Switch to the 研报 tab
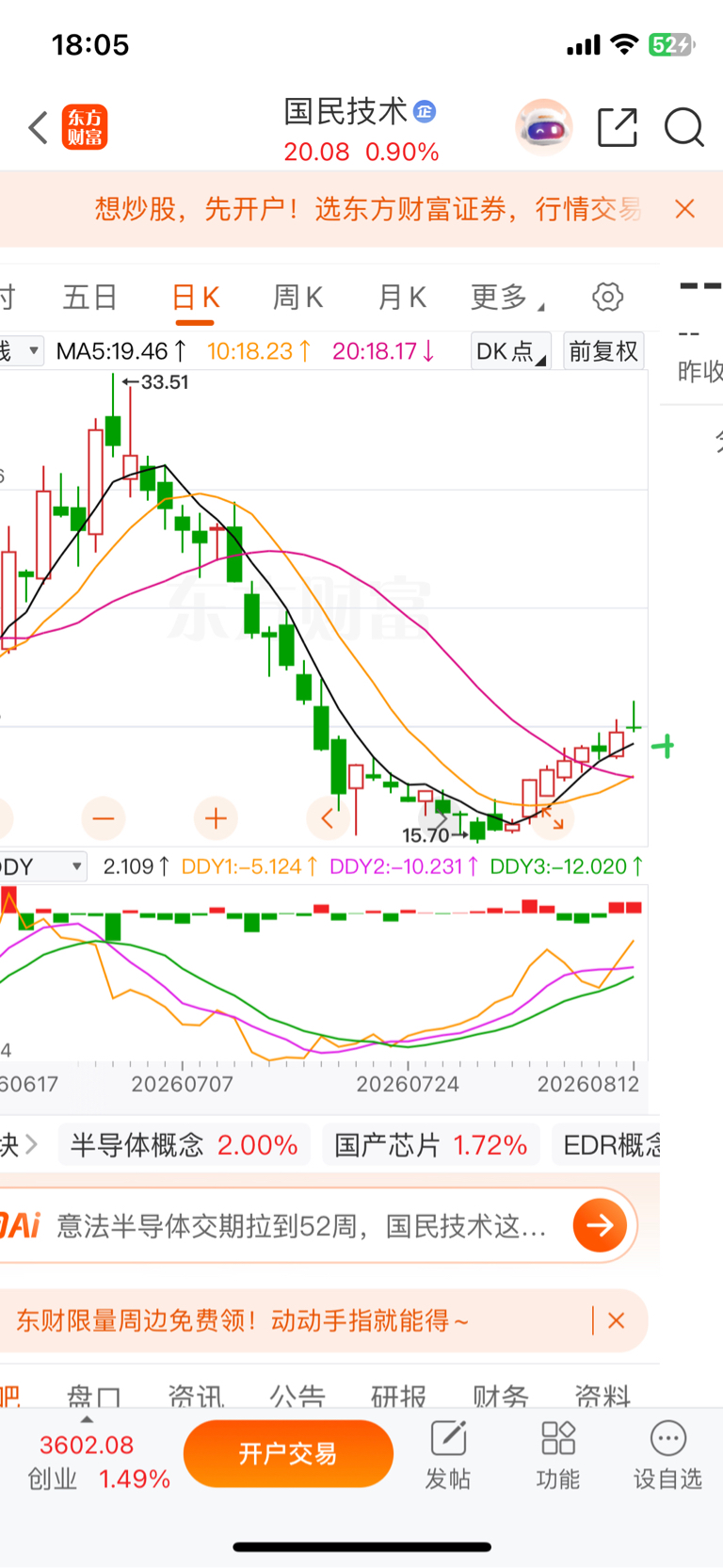This screenshot has height=1568, width=723. (398, 1396)
